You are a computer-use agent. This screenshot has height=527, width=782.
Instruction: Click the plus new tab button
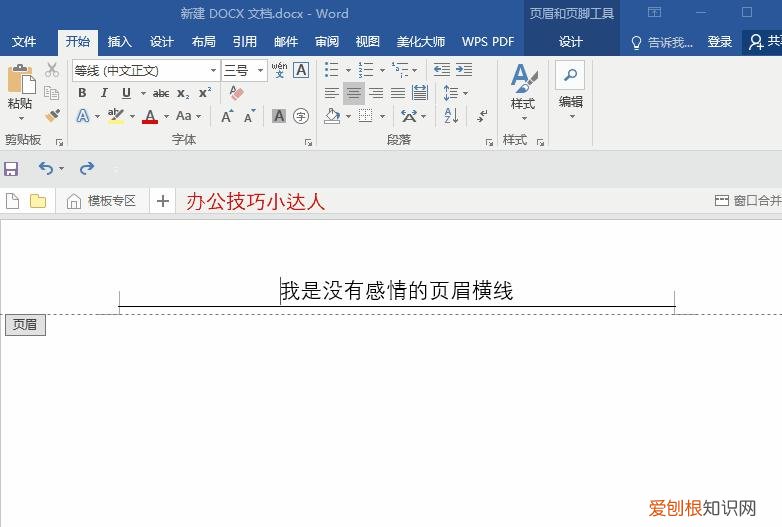point(163,201)
